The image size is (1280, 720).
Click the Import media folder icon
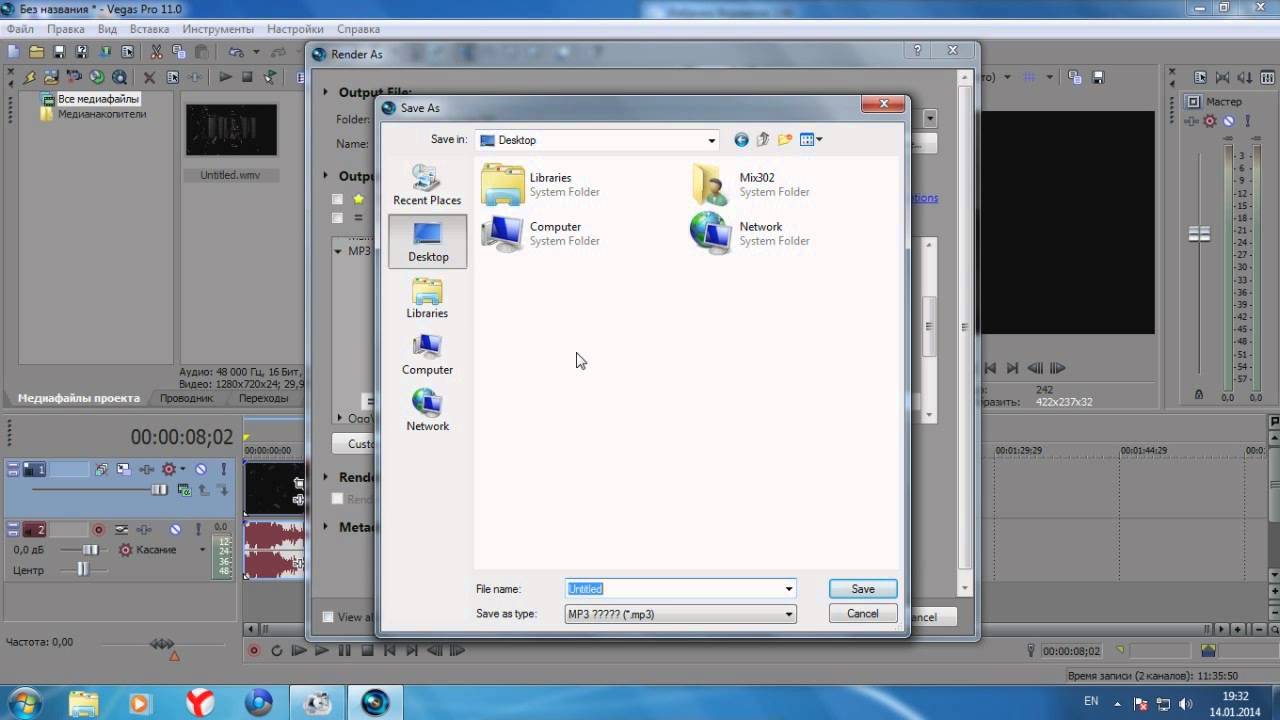pos(51,77)
